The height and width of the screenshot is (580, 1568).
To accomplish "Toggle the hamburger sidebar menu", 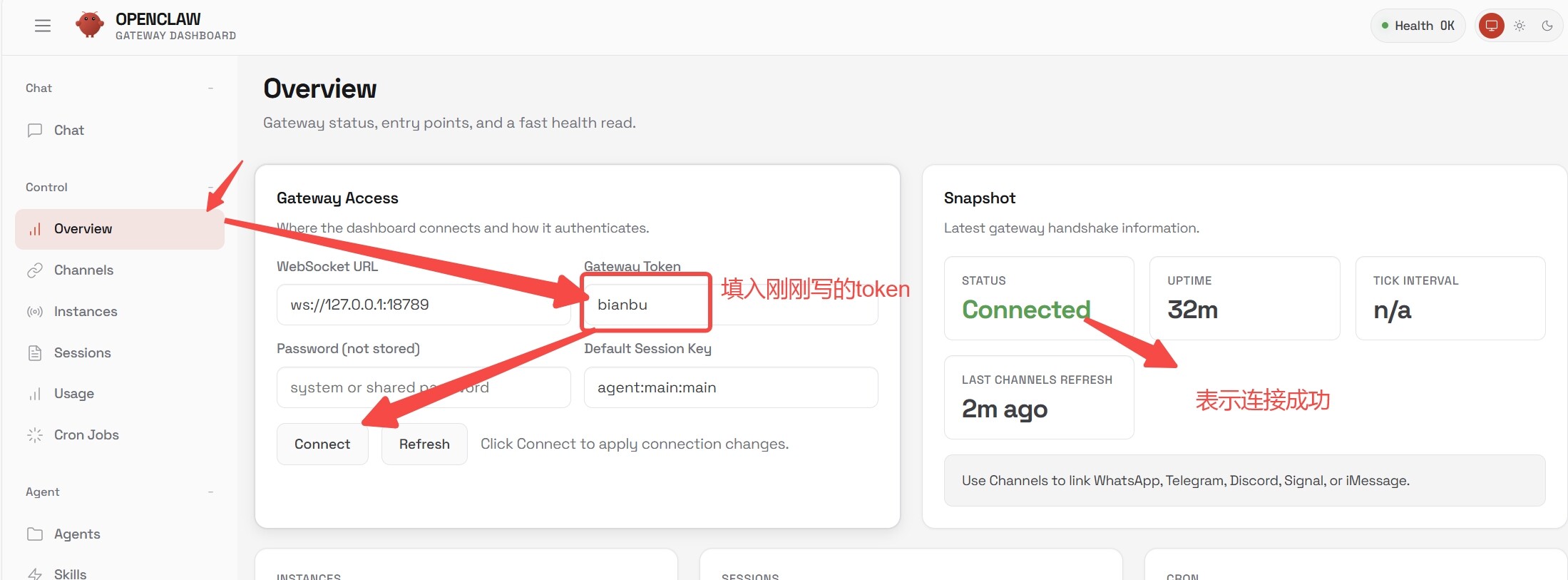I will click(43, 26).
